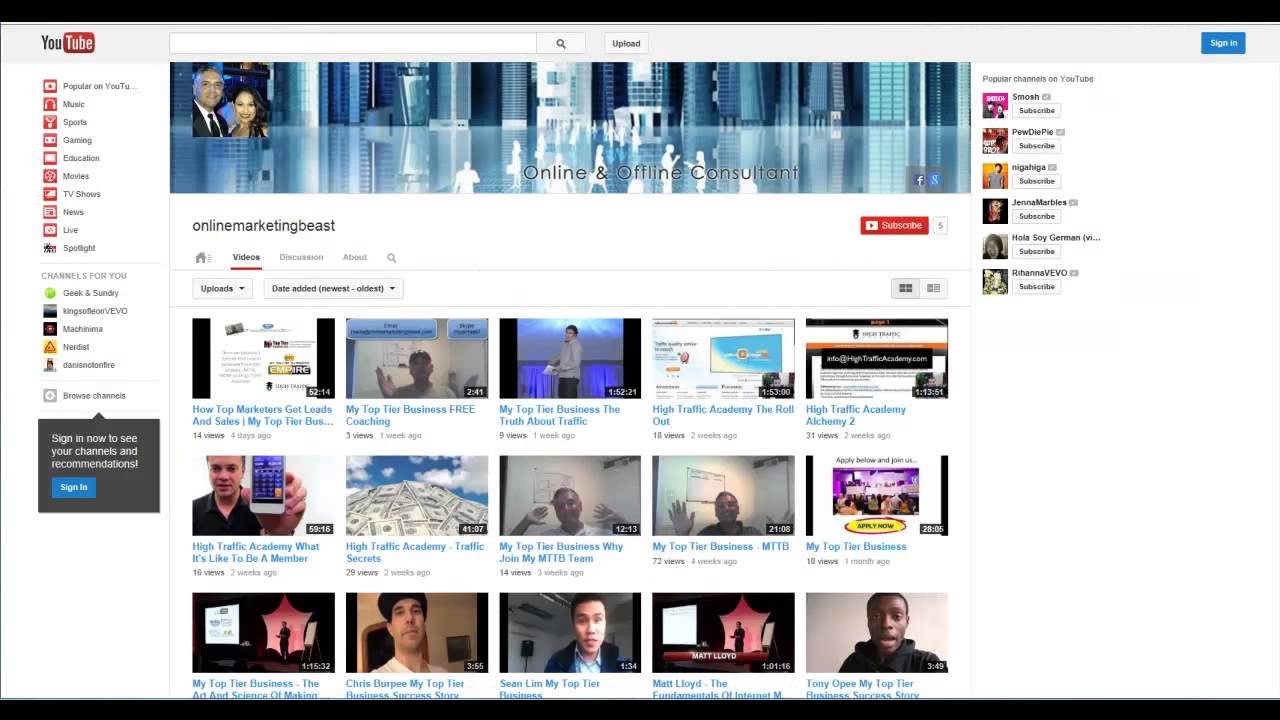Open Machinima channel icon
Image resolution: width=1280 pixels, height=720 pixels.
[x=50, y=329]
